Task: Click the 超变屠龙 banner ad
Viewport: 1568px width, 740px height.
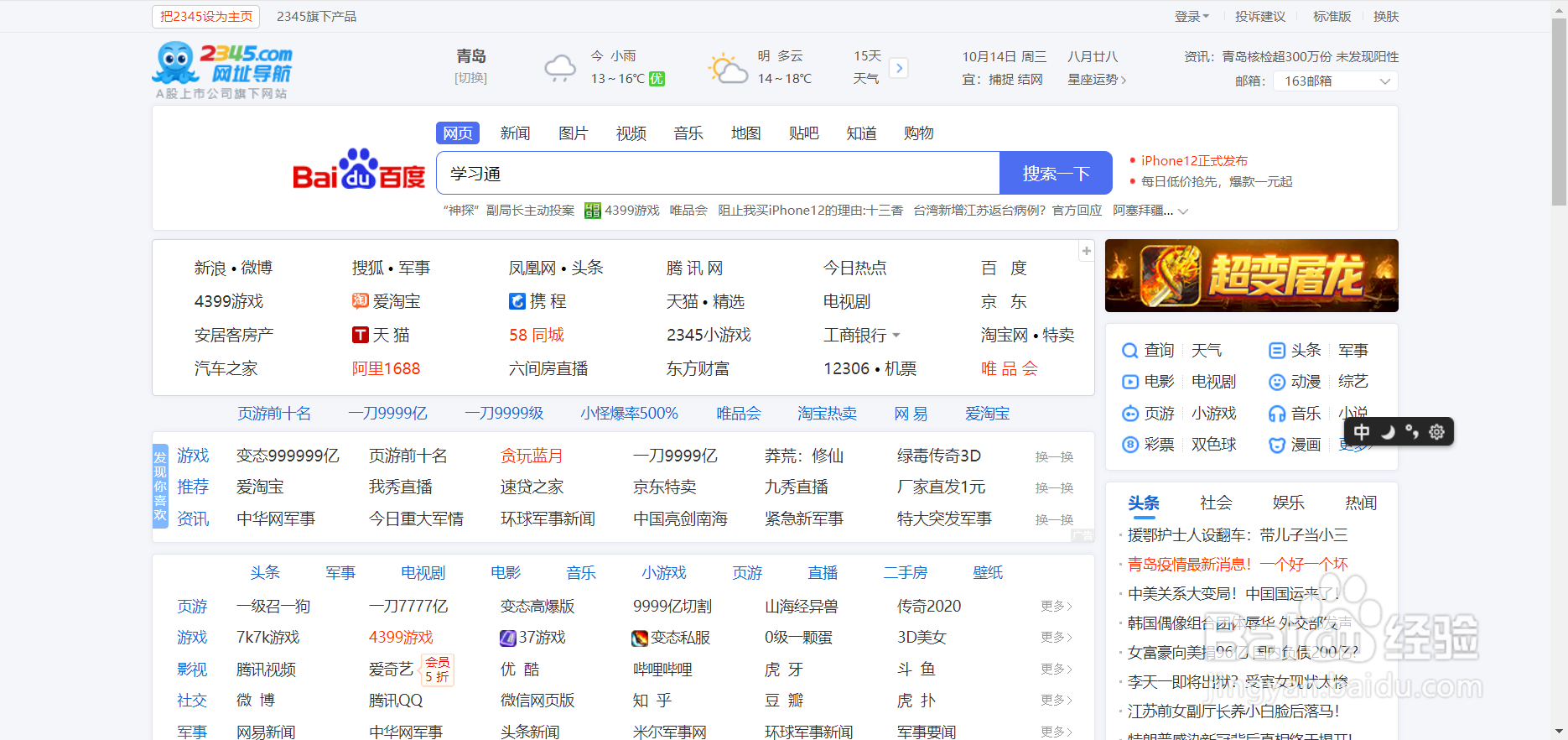Action: 1252,276
